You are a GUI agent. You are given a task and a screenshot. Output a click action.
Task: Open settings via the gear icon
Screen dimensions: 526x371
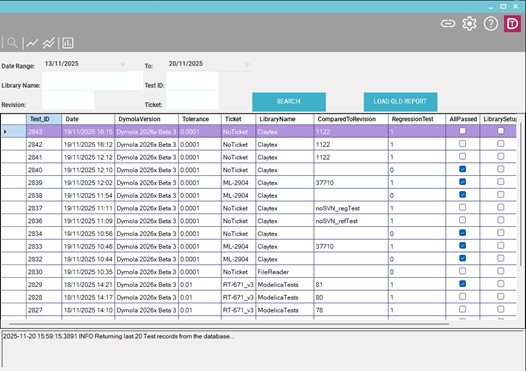click(469, 24)
